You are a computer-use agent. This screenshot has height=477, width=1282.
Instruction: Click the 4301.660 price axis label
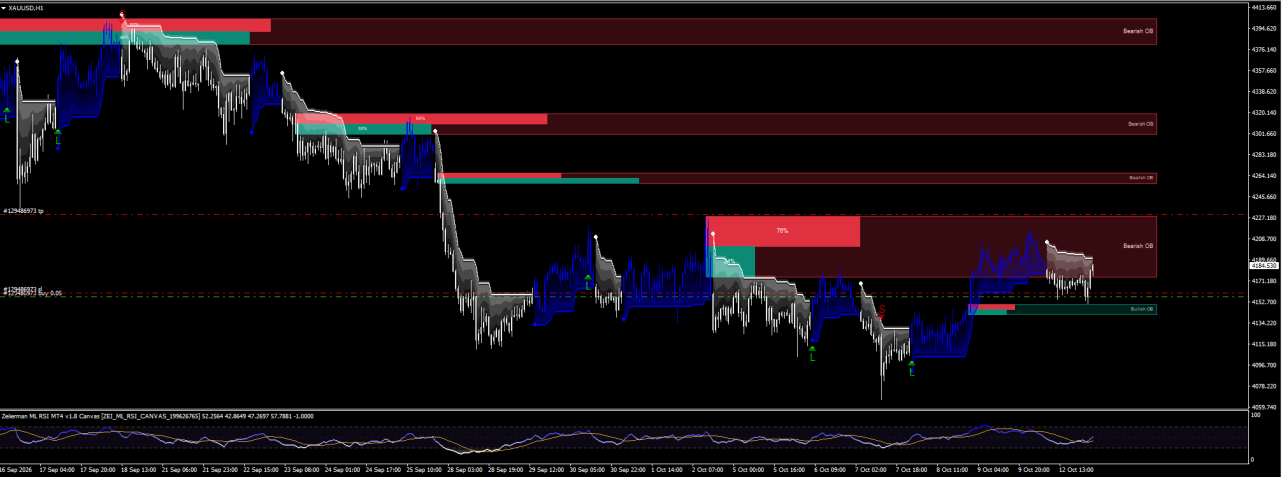(1265, 134)
